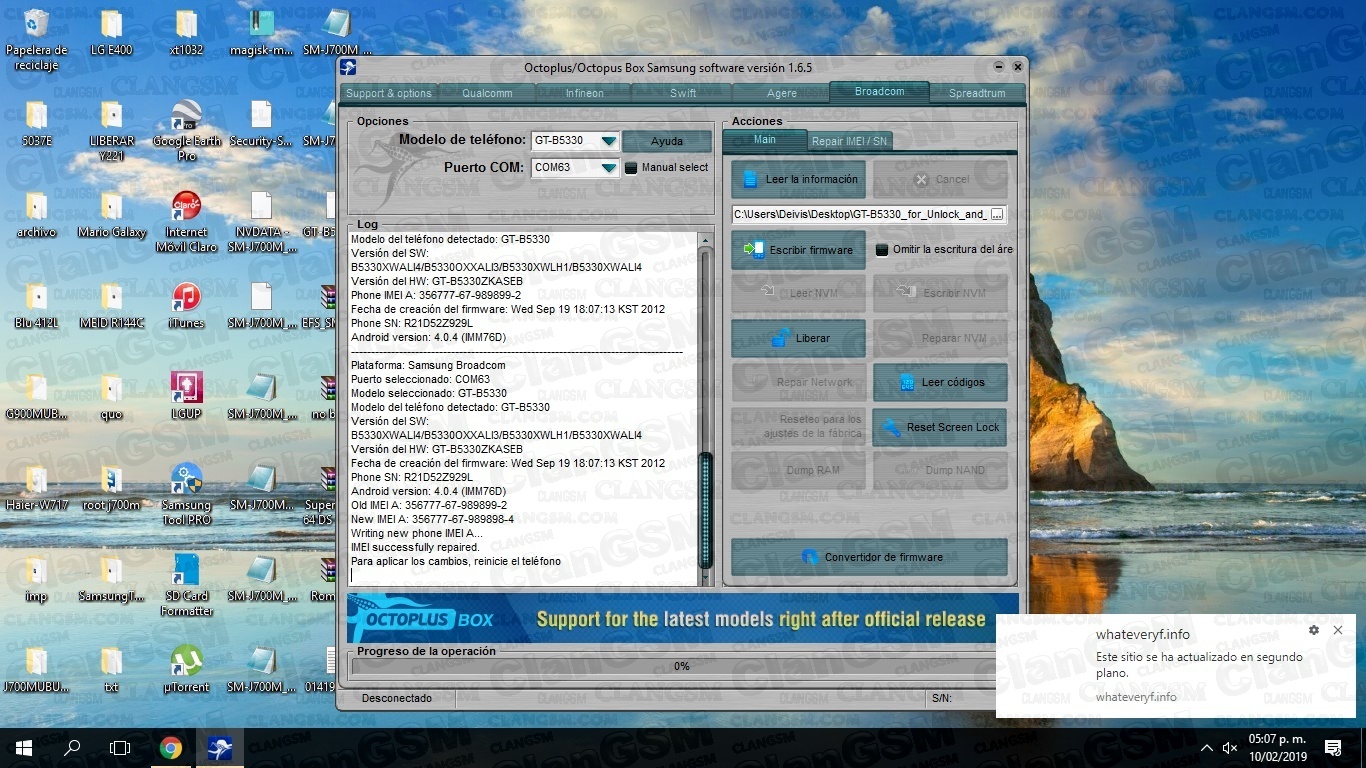The height and width of the screenshot is (768, 1366).
Task: Open the Repair IMEI / SN tab
Action: point(848,141)
